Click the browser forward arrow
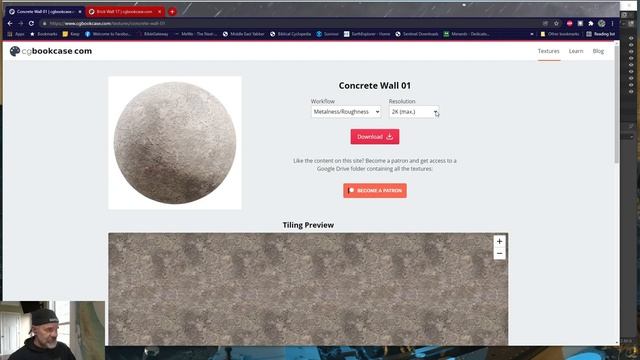This screenshot has width=640, height=360. [x=21, y=24]
